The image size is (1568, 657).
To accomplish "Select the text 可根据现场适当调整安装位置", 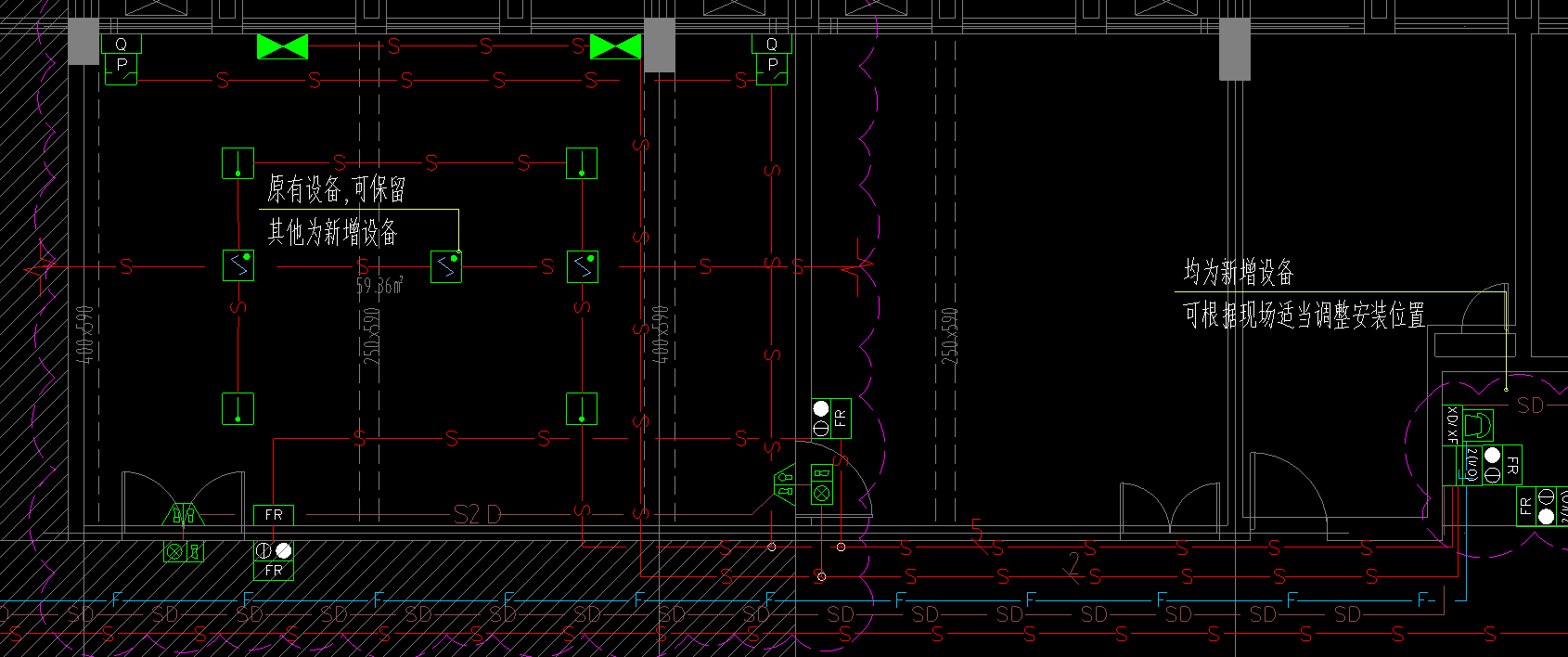I will 1304,316.
